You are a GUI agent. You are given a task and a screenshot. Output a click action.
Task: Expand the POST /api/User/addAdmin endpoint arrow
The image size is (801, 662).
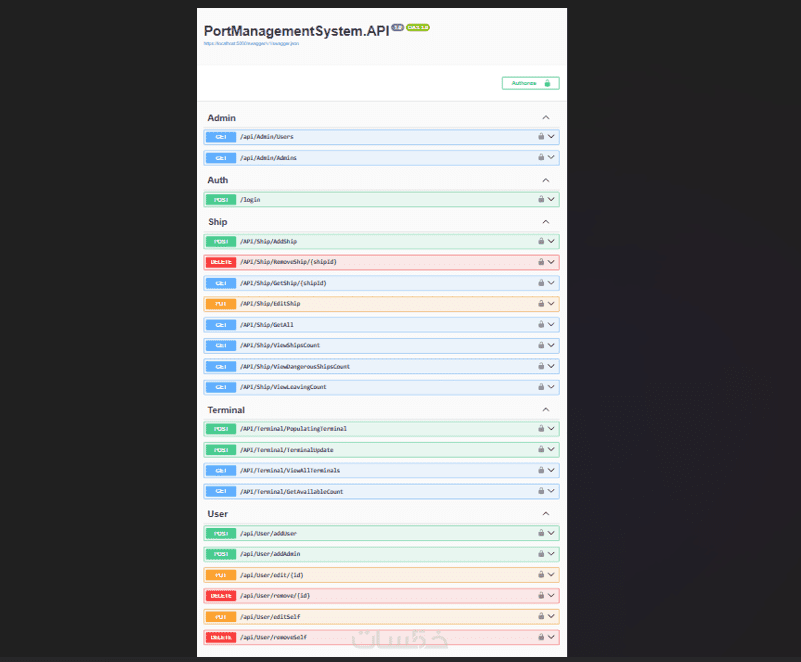coord(551,554)
